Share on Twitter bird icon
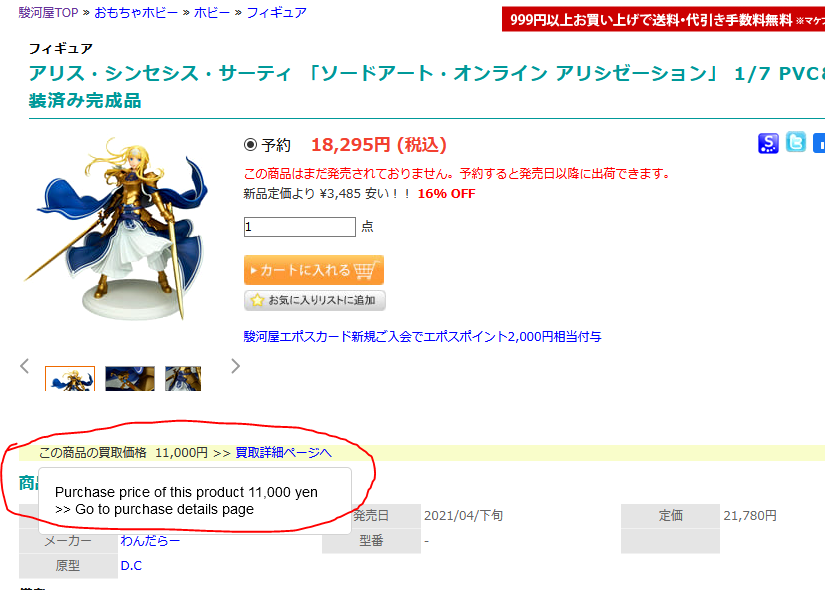825x590 pixels. [x=796, y=143]
